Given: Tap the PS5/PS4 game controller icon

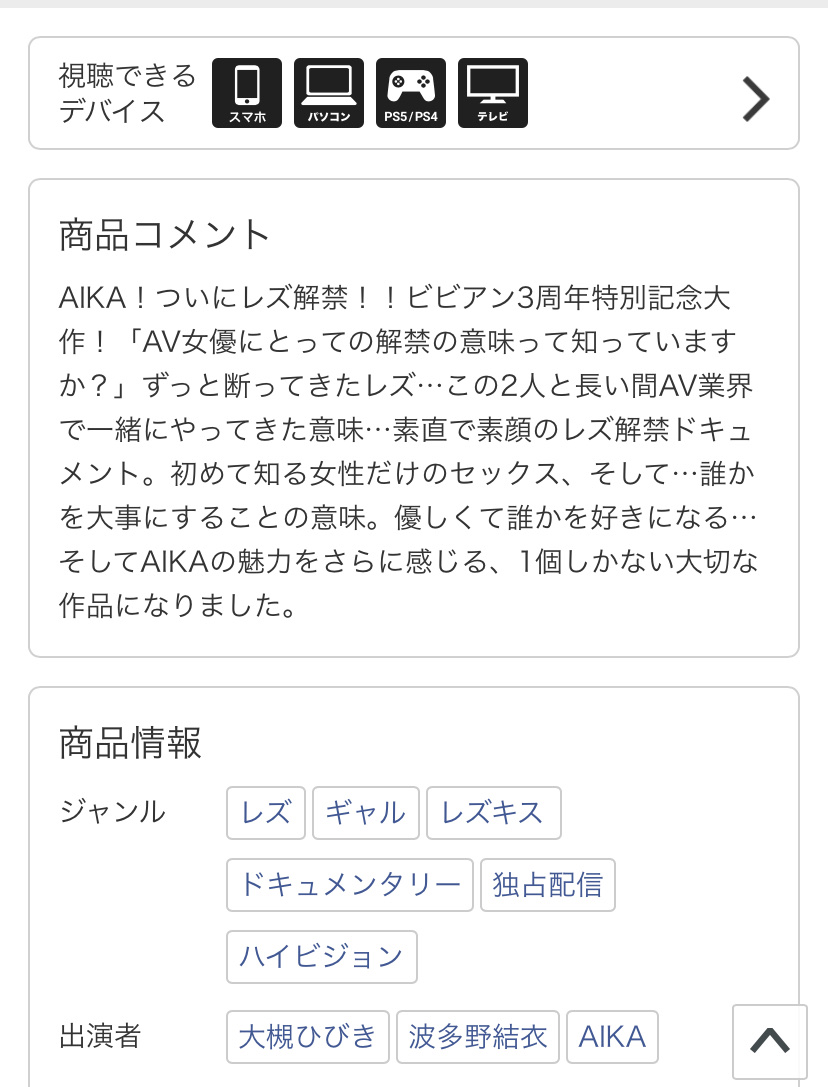Looking at the screenshot, I should [411, 93].
